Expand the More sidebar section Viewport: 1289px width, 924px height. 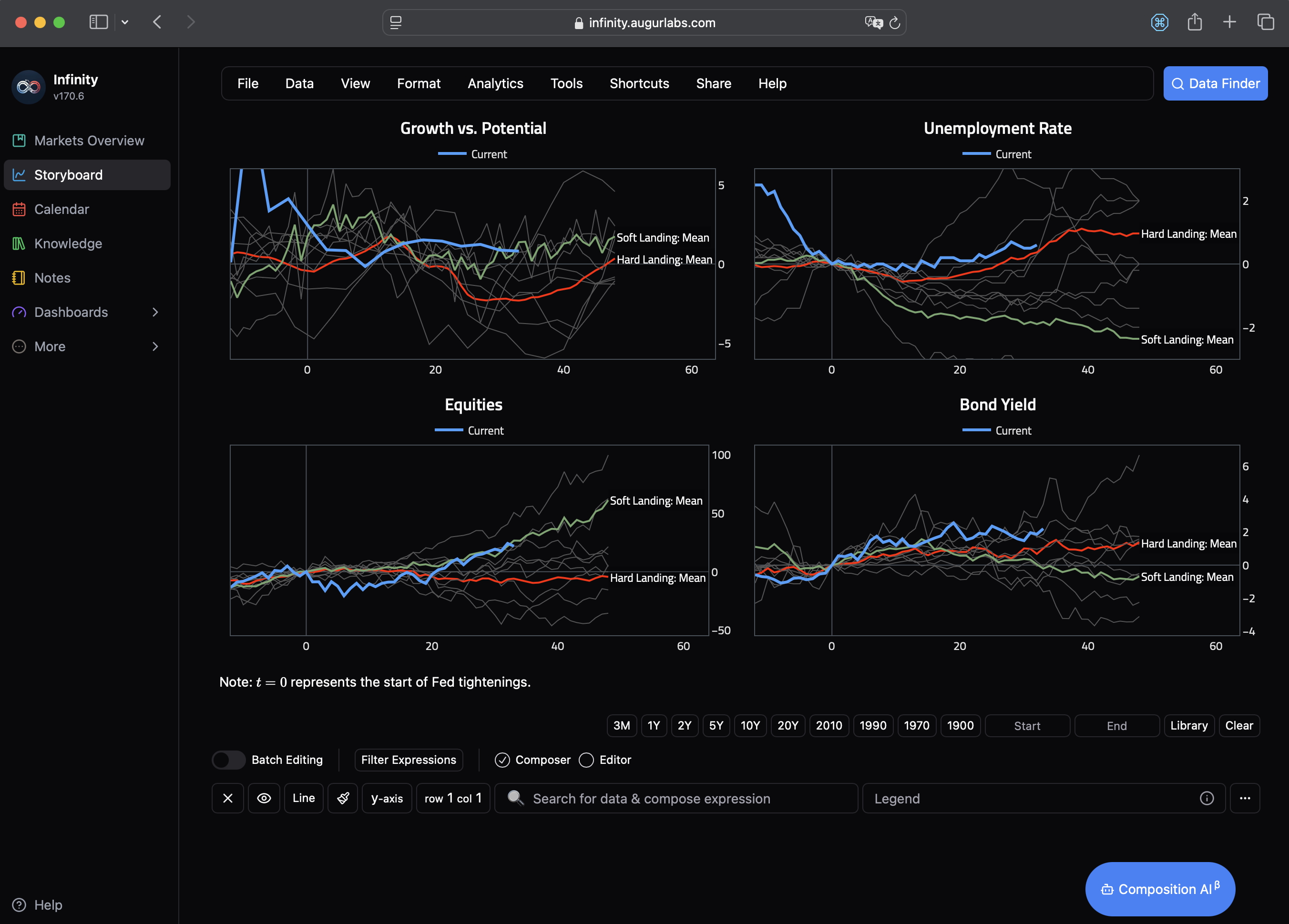tap(155, 346)
